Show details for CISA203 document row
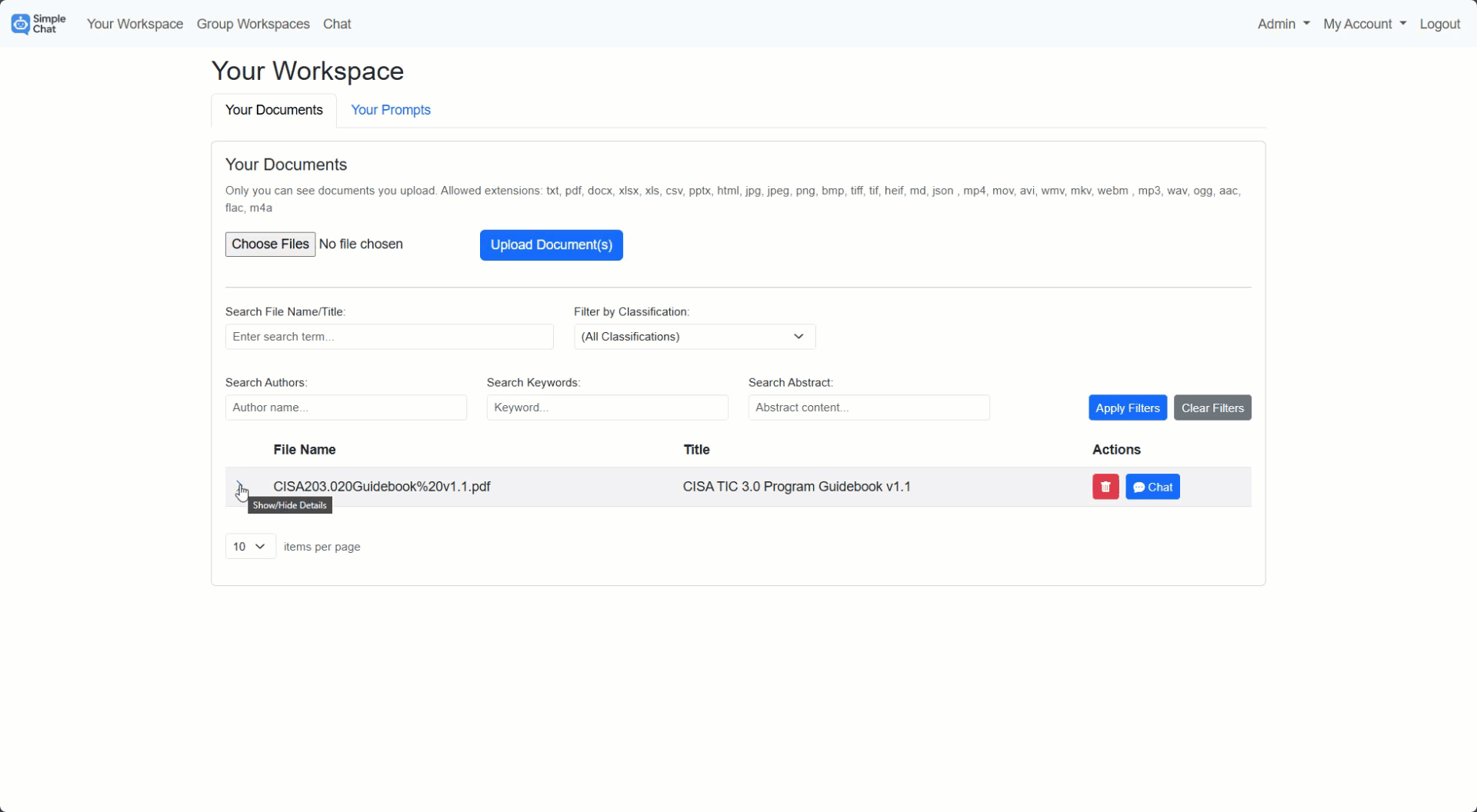1477x812 pixels. pos(241,487)
